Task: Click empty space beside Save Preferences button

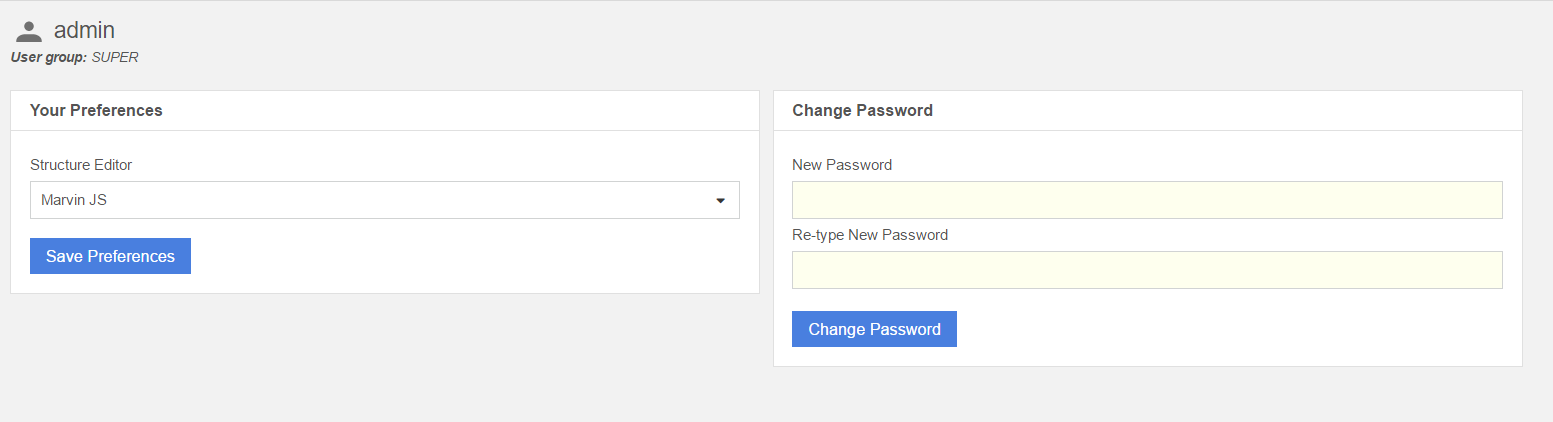Action: coord(450,256)
